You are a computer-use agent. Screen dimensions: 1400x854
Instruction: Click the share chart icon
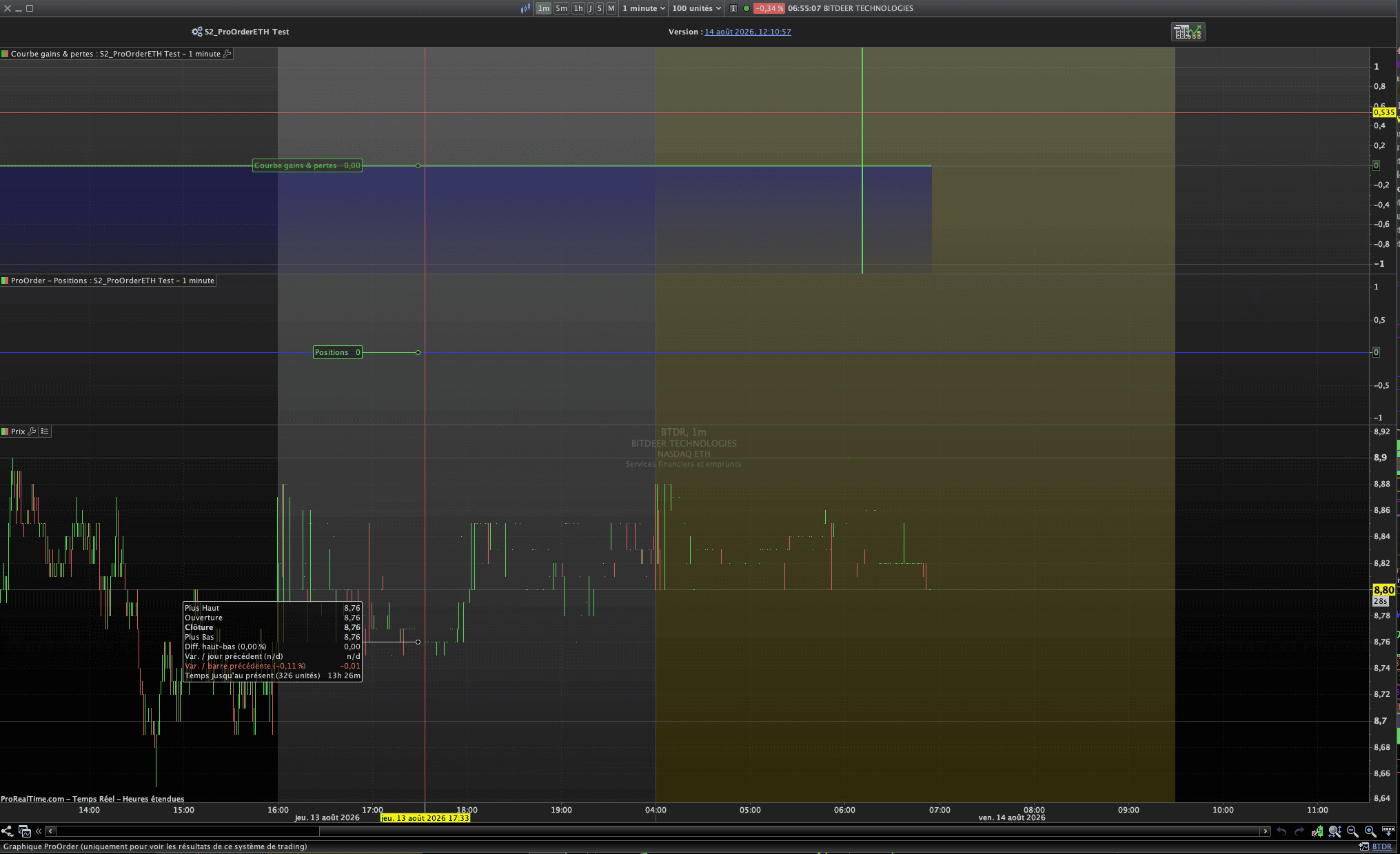8,831
